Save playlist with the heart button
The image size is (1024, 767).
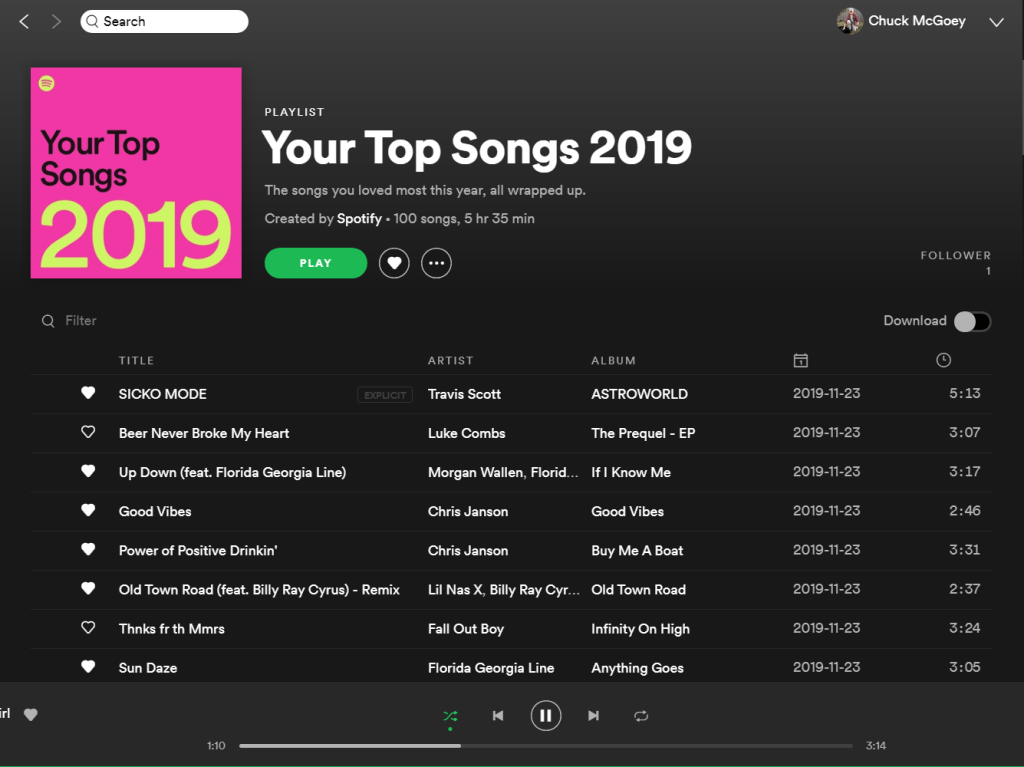click(394, 263)
